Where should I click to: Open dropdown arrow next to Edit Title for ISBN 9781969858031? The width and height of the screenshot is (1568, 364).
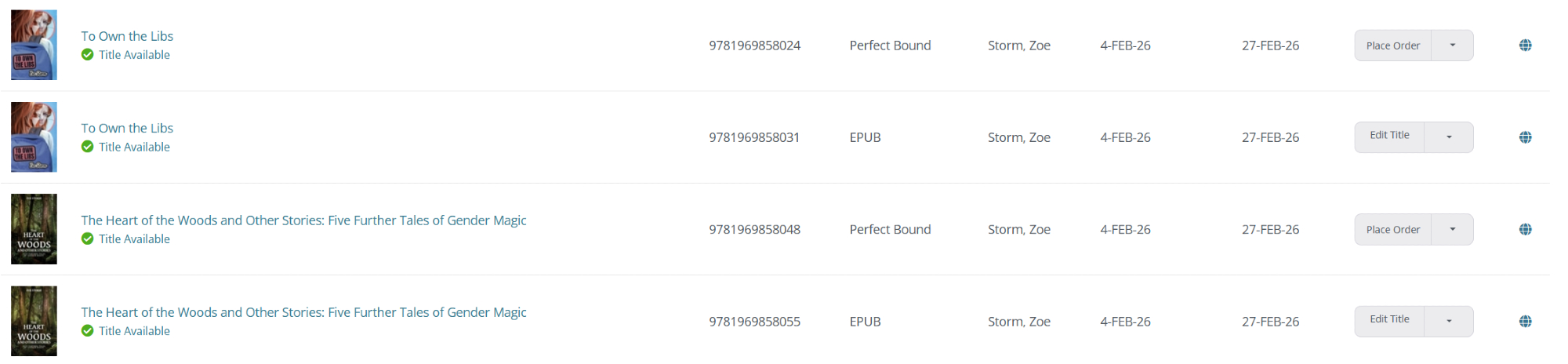[x=1449, y=137]
